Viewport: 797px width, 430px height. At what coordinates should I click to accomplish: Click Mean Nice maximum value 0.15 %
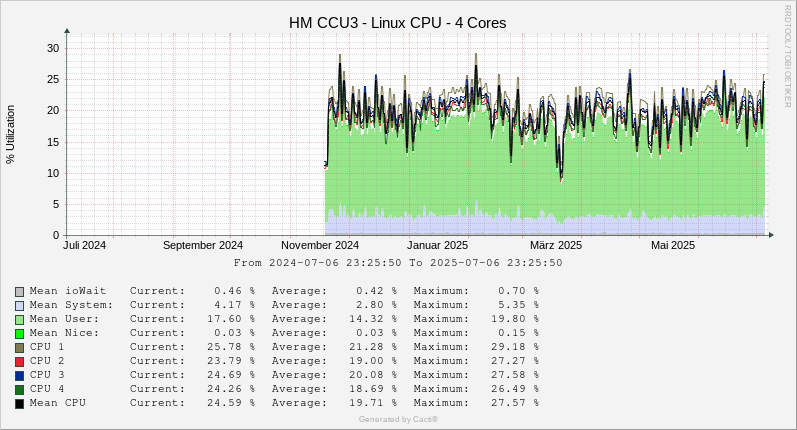(518, 333)
